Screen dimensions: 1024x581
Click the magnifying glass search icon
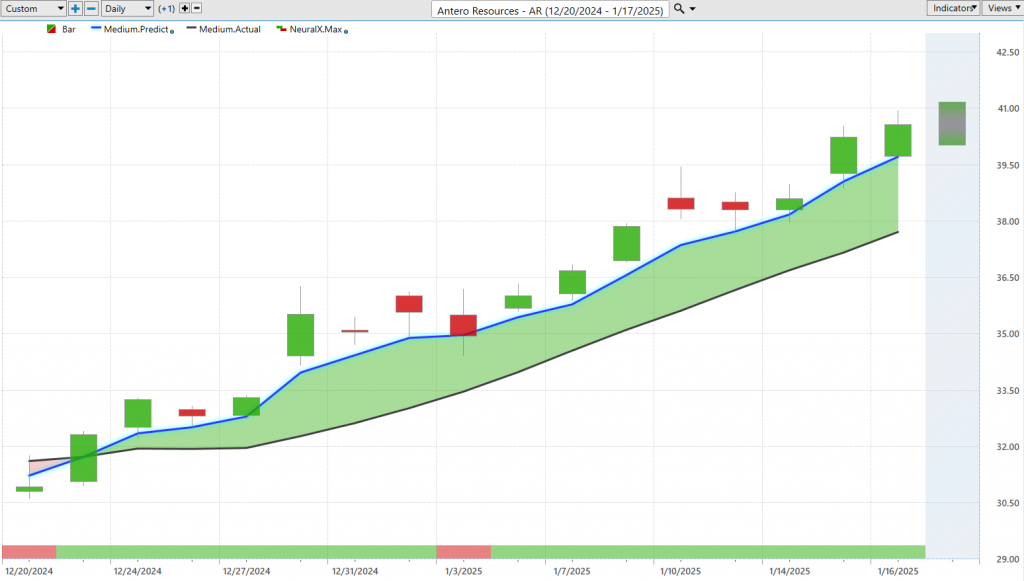(x=679, y=8)
